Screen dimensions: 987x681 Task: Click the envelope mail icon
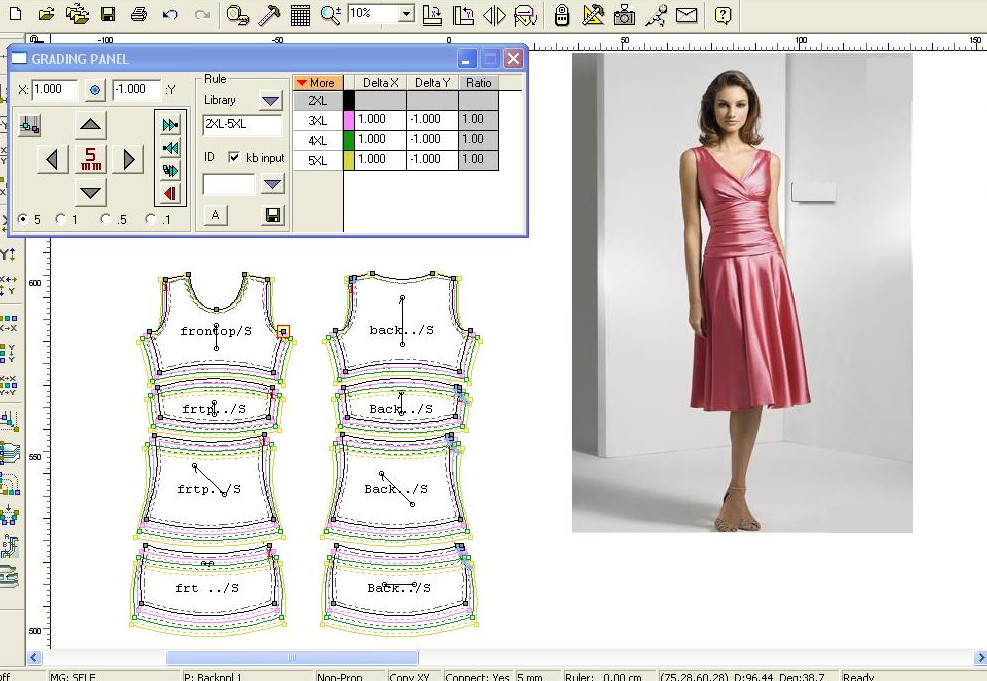pyautogui.click(x=686, y=15)
